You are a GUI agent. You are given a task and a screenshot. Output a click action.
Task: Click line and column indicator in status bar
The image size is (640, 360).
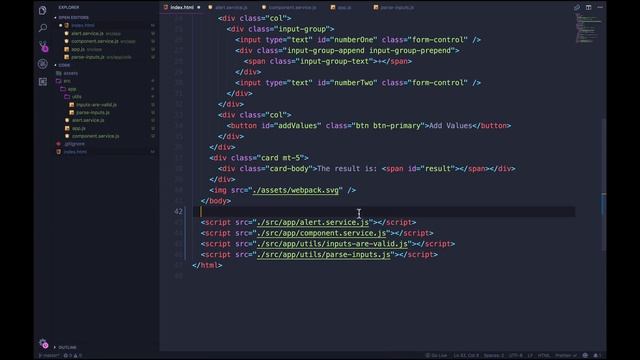pos(466,356)
